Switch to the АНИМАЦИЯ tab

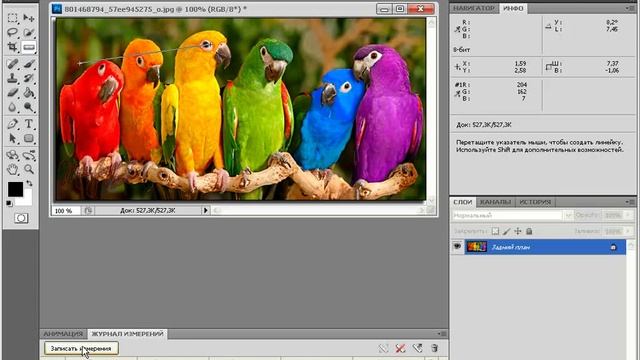(x=63, y=333)
